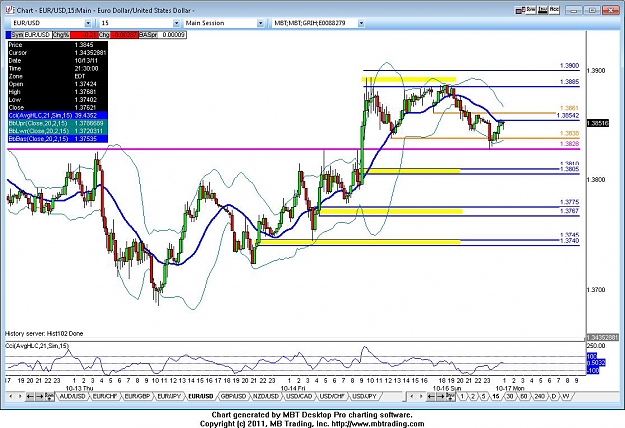Click the cursor value box 1.34352881
This screenshot has width=625, height=428.
tap(603, 338)
